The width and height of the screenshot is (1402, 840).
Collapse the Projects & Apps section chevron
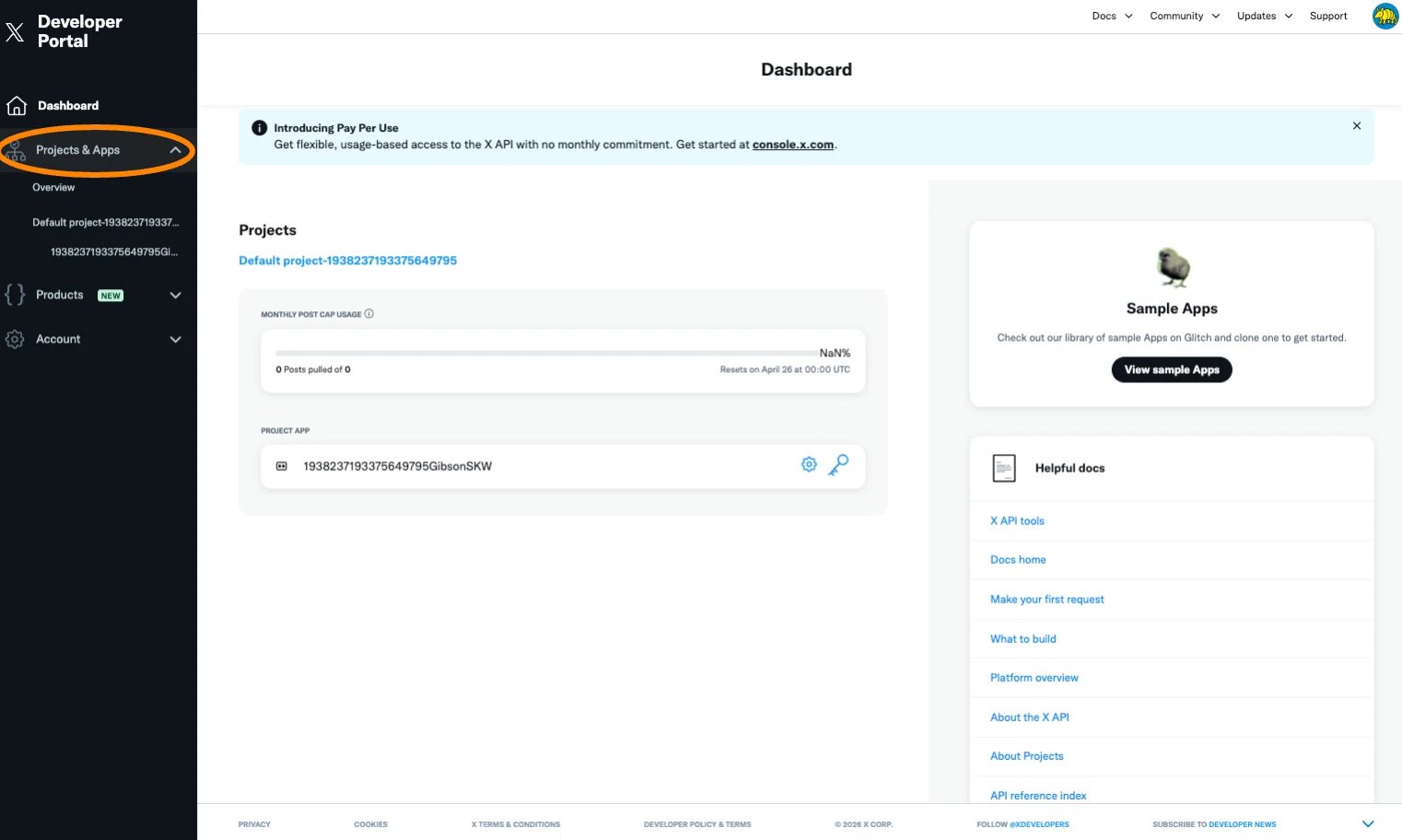tap(175, 150)
